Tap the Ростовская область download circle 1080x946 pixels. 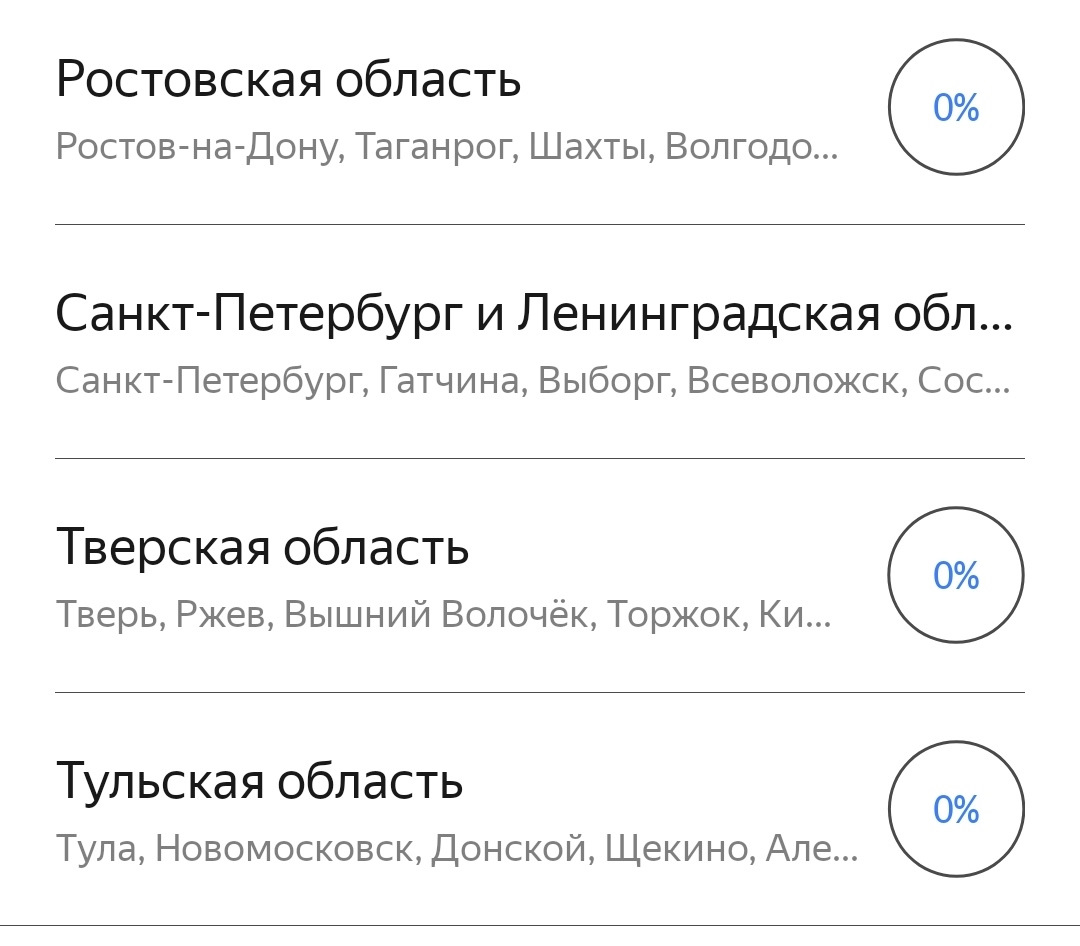tap(956, 107)
